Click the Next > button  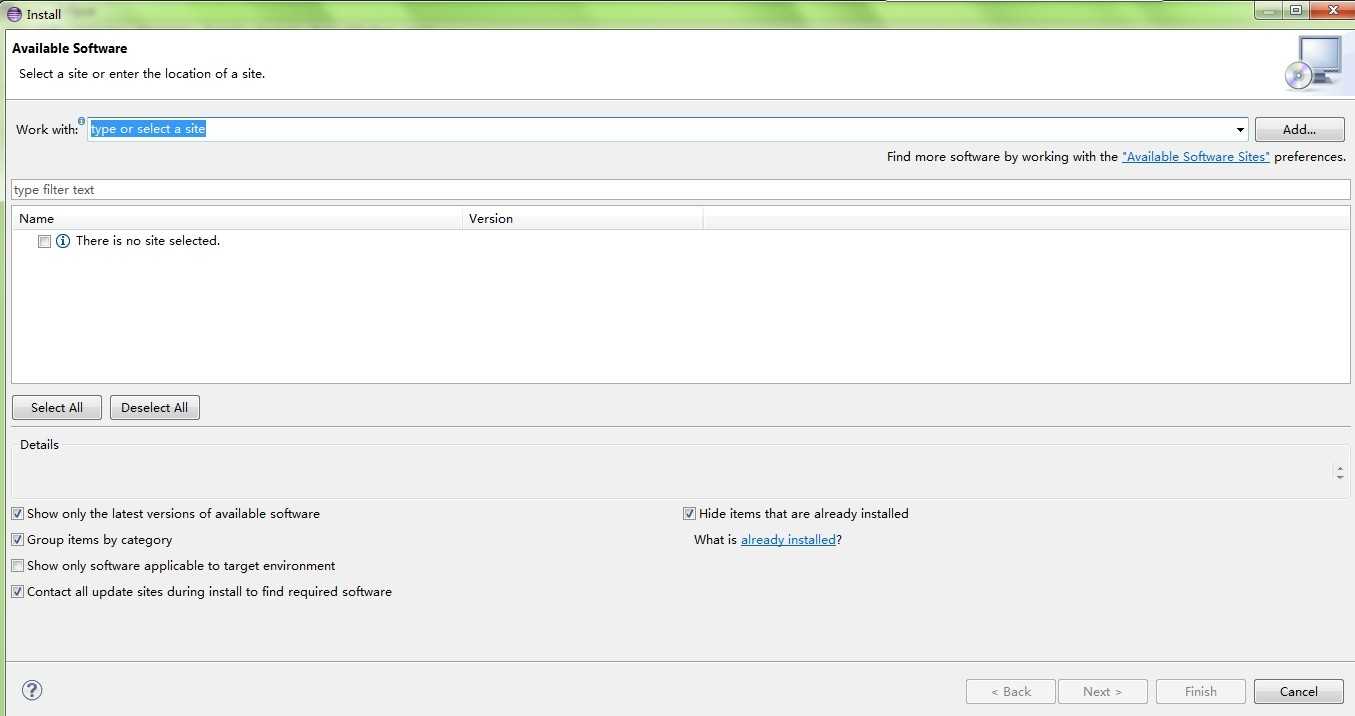(x=1103, y=692)
